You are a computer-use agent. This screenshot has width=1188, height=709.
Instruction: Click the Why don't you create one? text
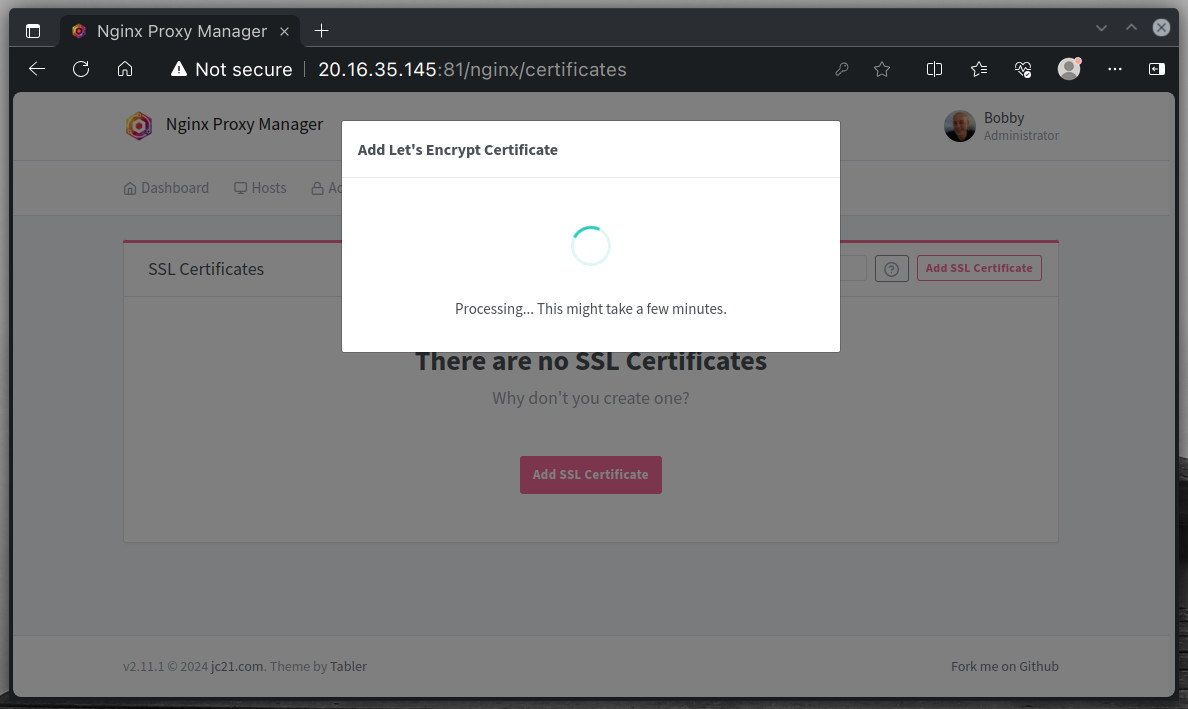(591, 398)
